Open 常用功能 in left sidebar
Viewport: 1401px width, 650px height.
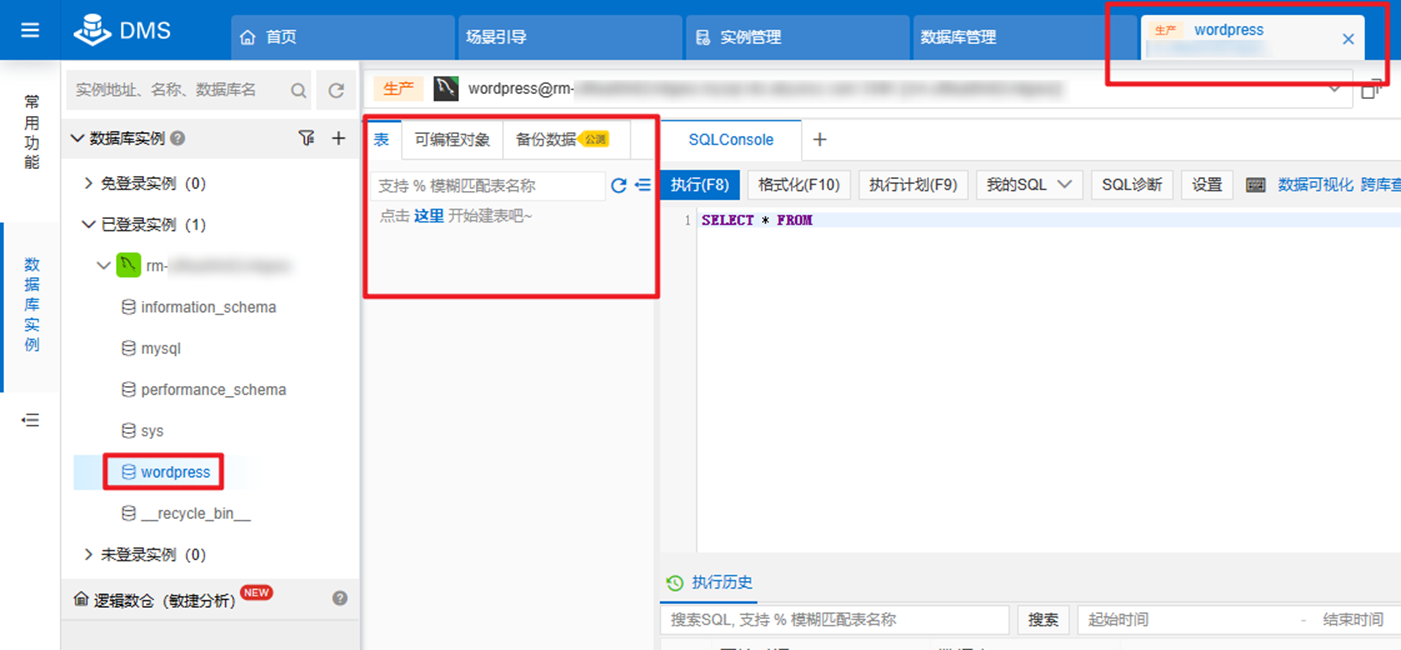tap(32, 132)
